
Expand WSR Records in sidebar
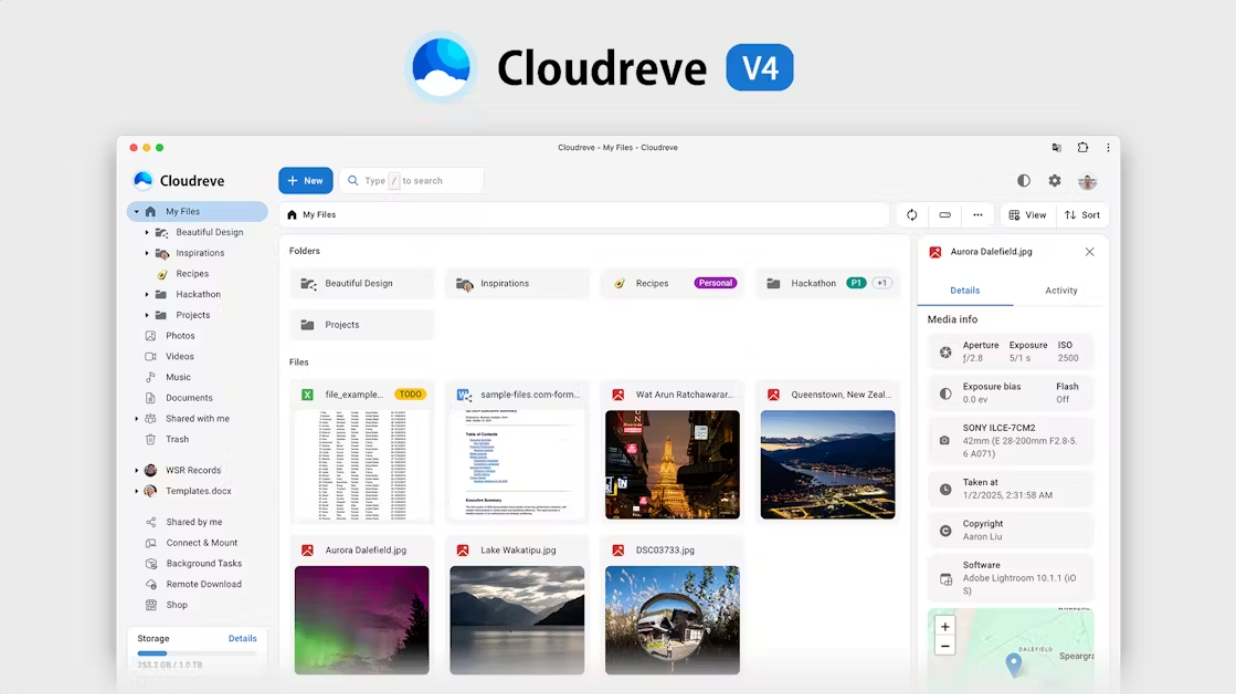[x=137, y=470]
